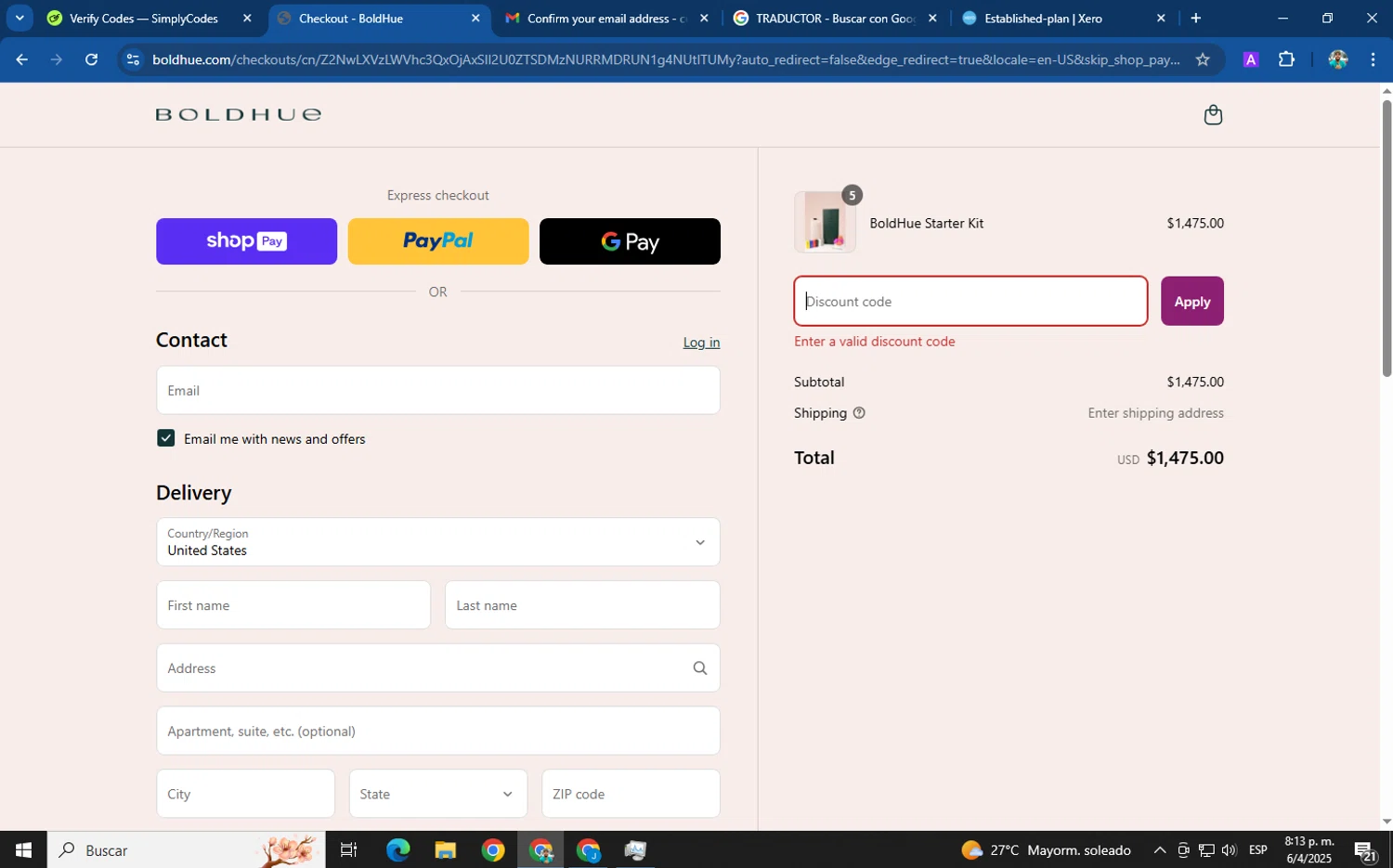Expand State dropdown

pyautogui.click(x=437, y=794)
